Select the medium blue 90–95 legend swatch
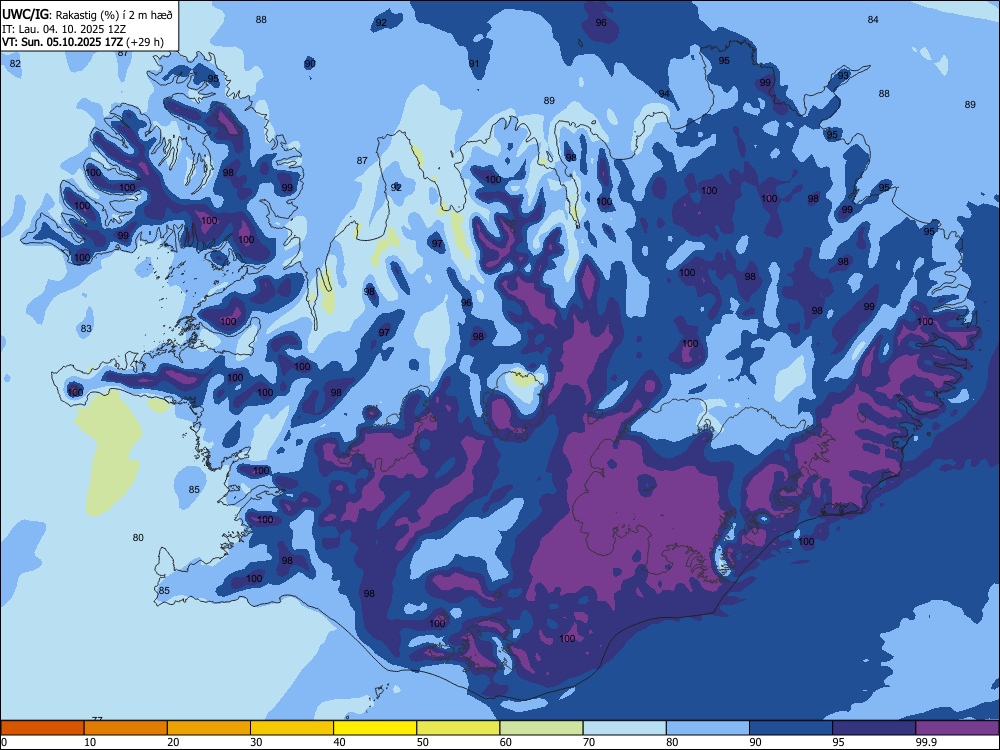 click(791, 728)
